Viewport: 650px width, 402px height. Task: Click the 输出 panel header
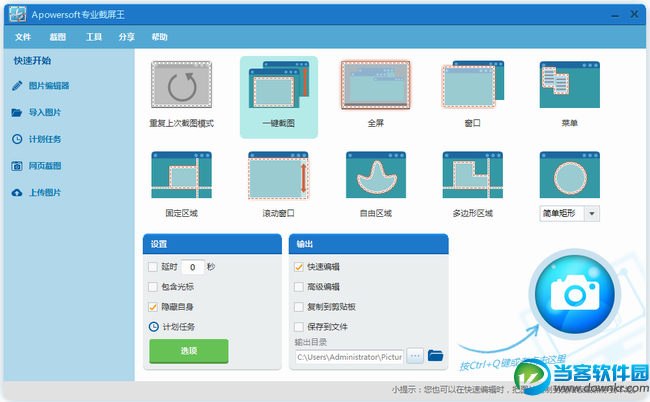[369, 244]
